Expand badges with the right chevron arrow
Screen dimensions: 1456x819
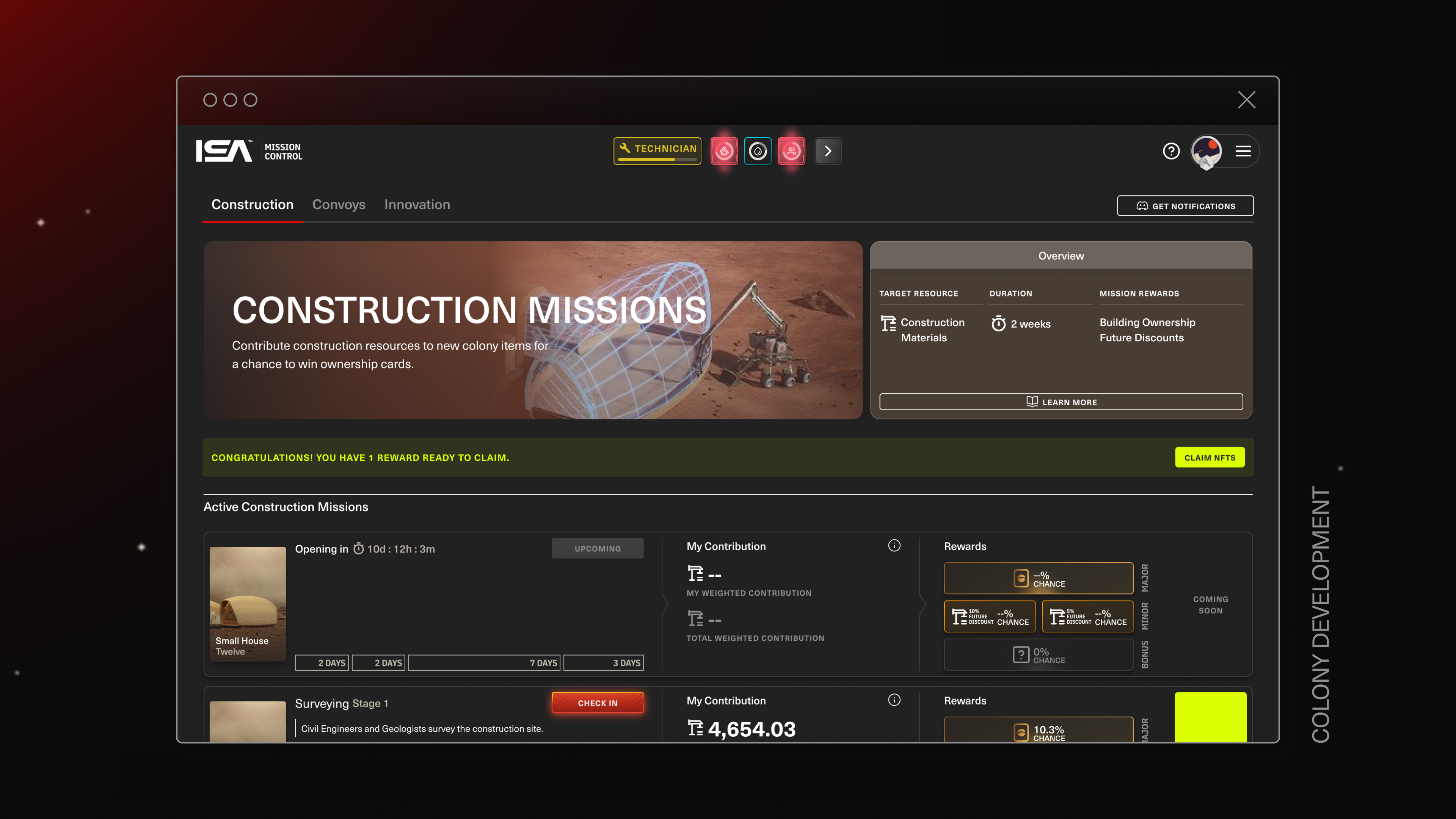[827, 151]
